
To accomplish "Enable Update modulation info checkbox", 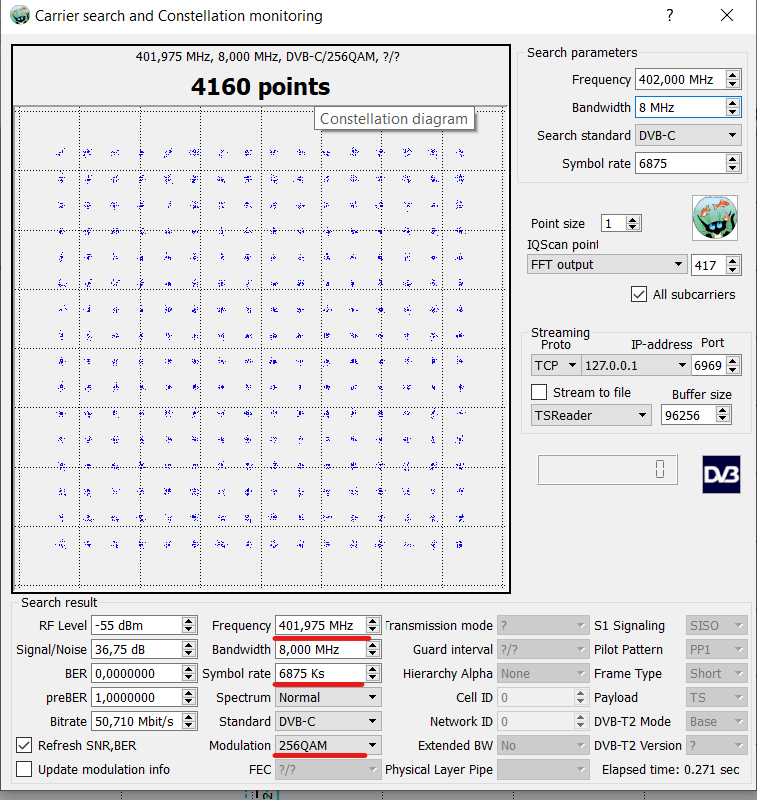I will (24, 769).
